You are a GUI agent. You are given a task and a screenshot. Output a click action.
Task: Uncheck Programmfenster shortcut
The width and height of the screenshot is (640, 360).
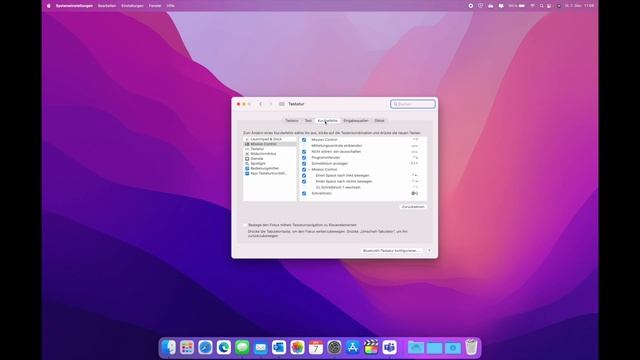click(x=304, y=158)
